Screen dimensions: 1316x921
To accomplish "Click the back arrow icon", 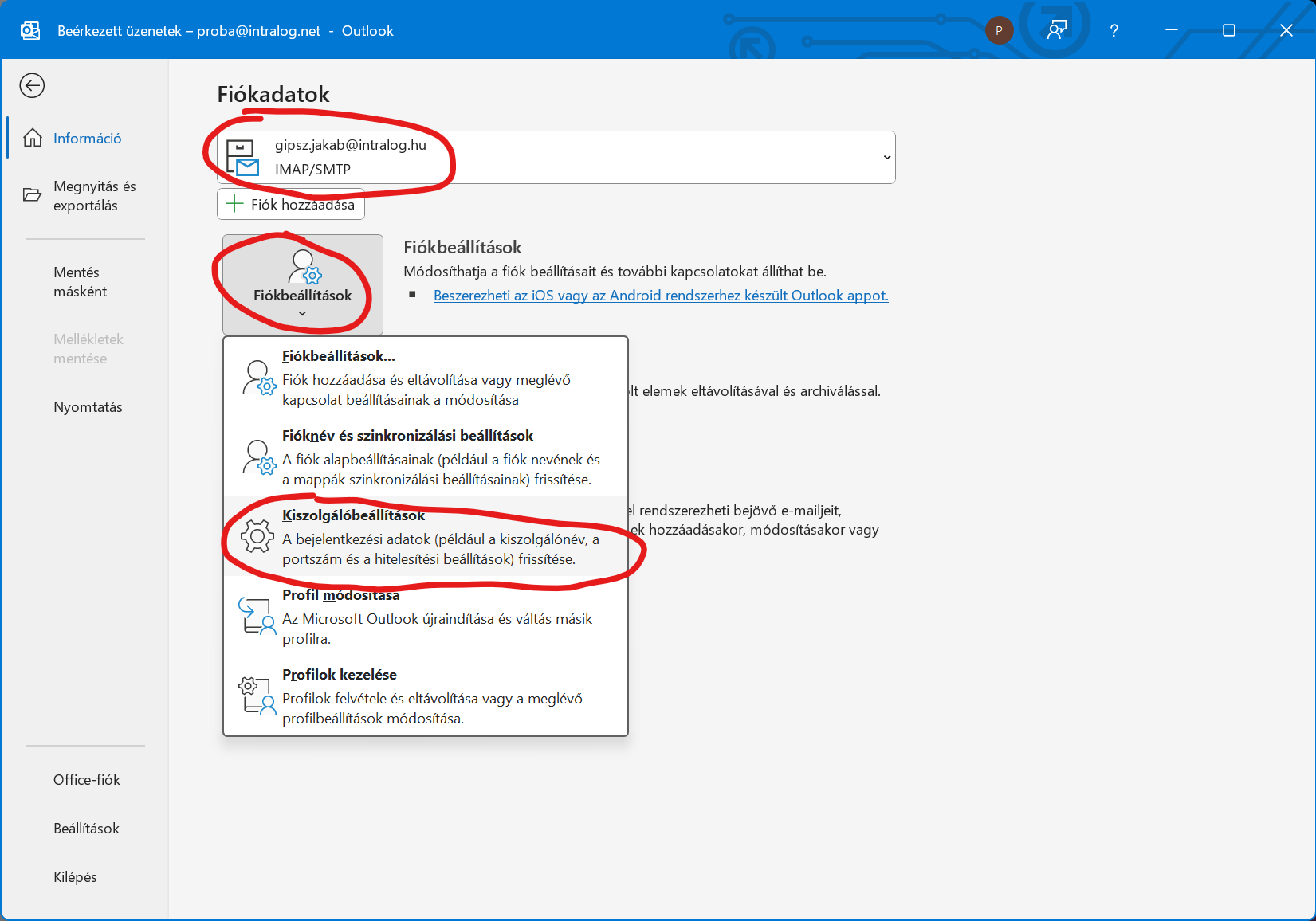I will [32, 85].
